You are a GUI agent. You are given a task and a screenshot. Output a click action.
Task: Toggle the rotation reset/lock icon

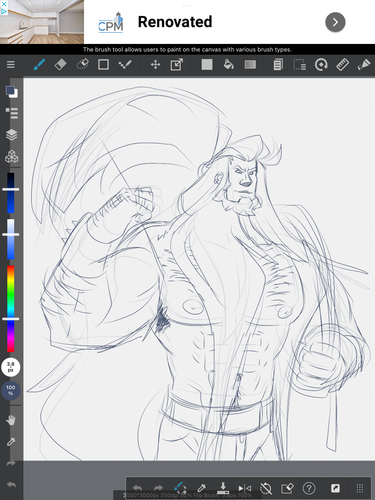[266, 488]
